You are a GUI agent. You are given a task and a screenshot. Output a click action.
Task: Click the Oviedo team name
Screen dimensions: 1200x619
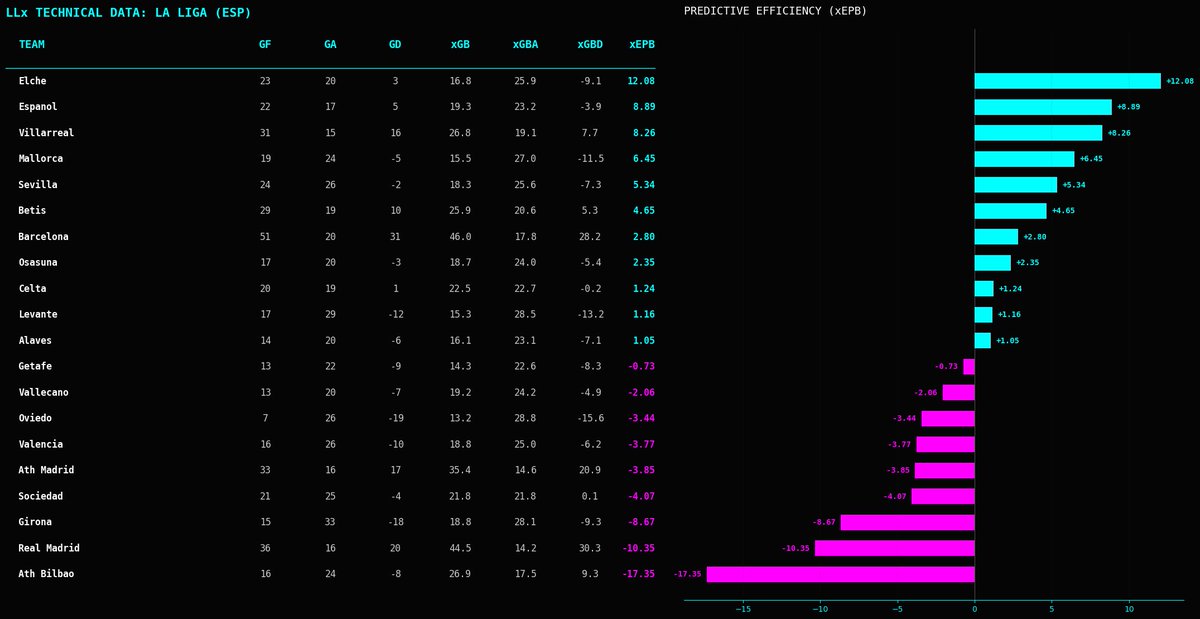tap(35, 419)
